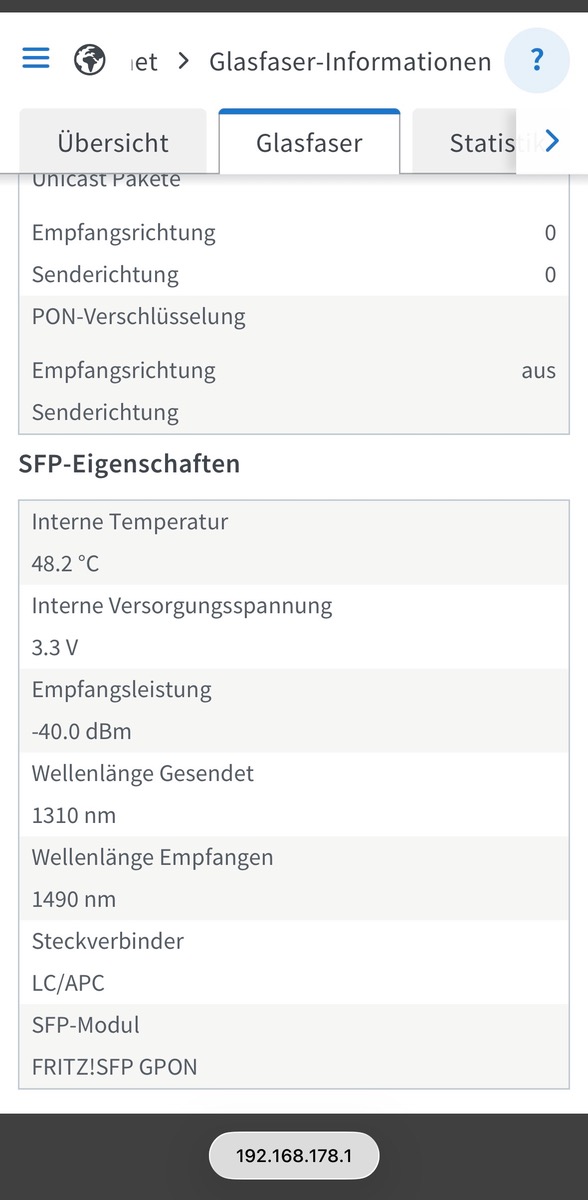
Task: Click the PON-Verschlüsselung row label
Action: pos(138,317)
